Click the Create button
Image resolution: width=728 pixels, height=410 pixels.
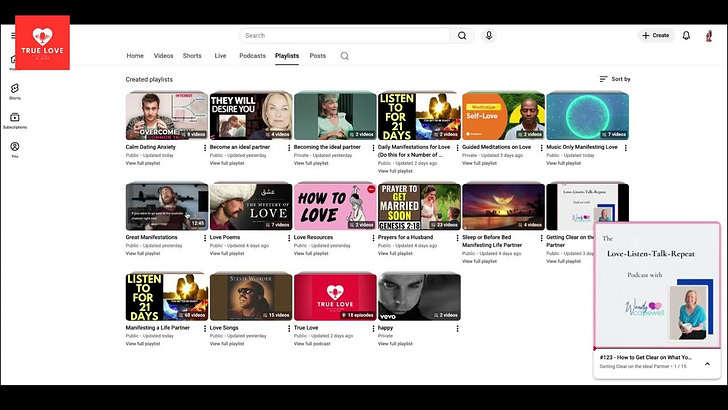(x=655, y=35)
